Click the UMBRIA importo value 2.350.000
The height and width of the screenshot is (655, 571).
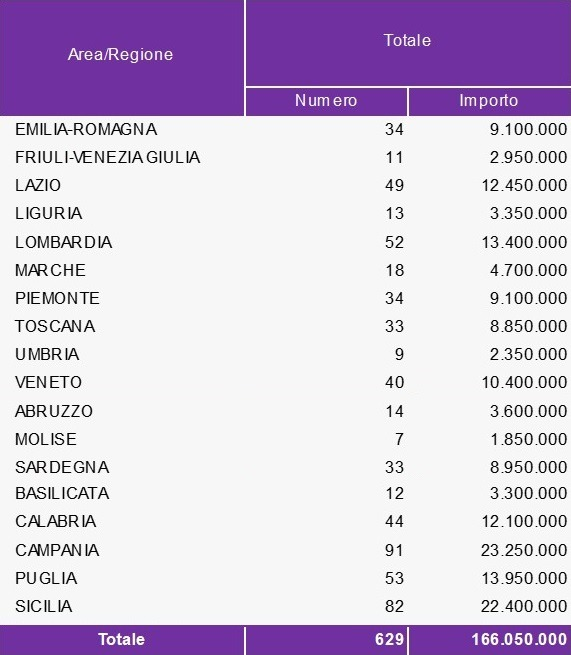528,354
